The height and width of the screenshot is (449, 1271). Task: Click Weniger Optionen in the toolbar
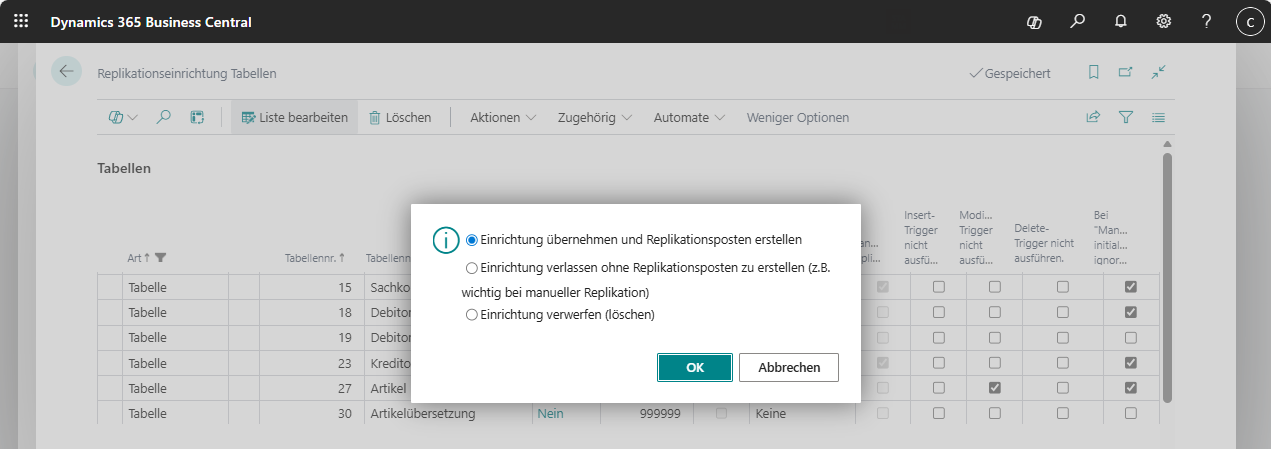tap(797, 117)
